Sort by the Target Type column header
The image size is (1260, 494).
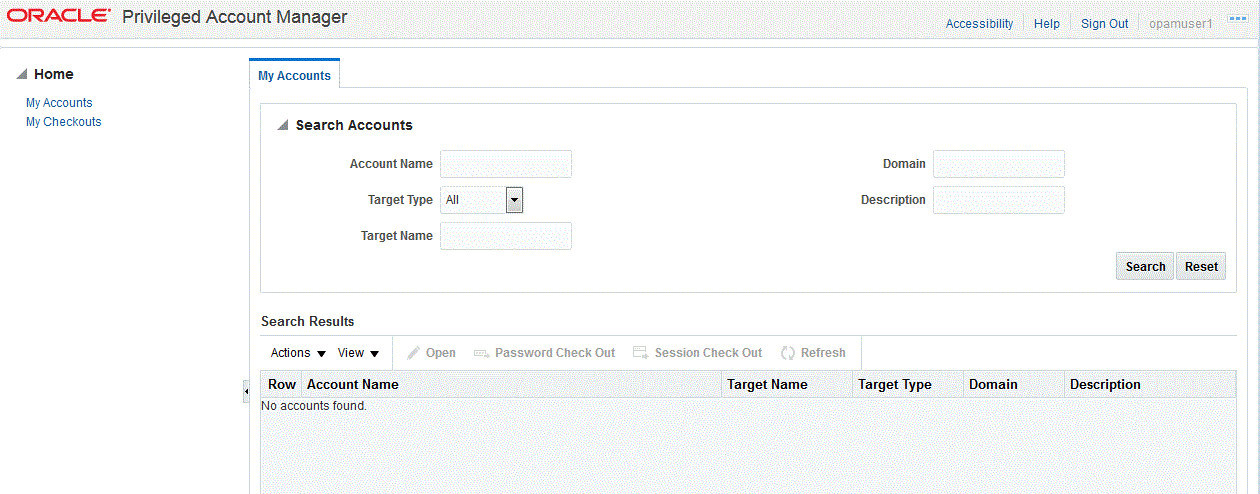(x=909, y=385)
